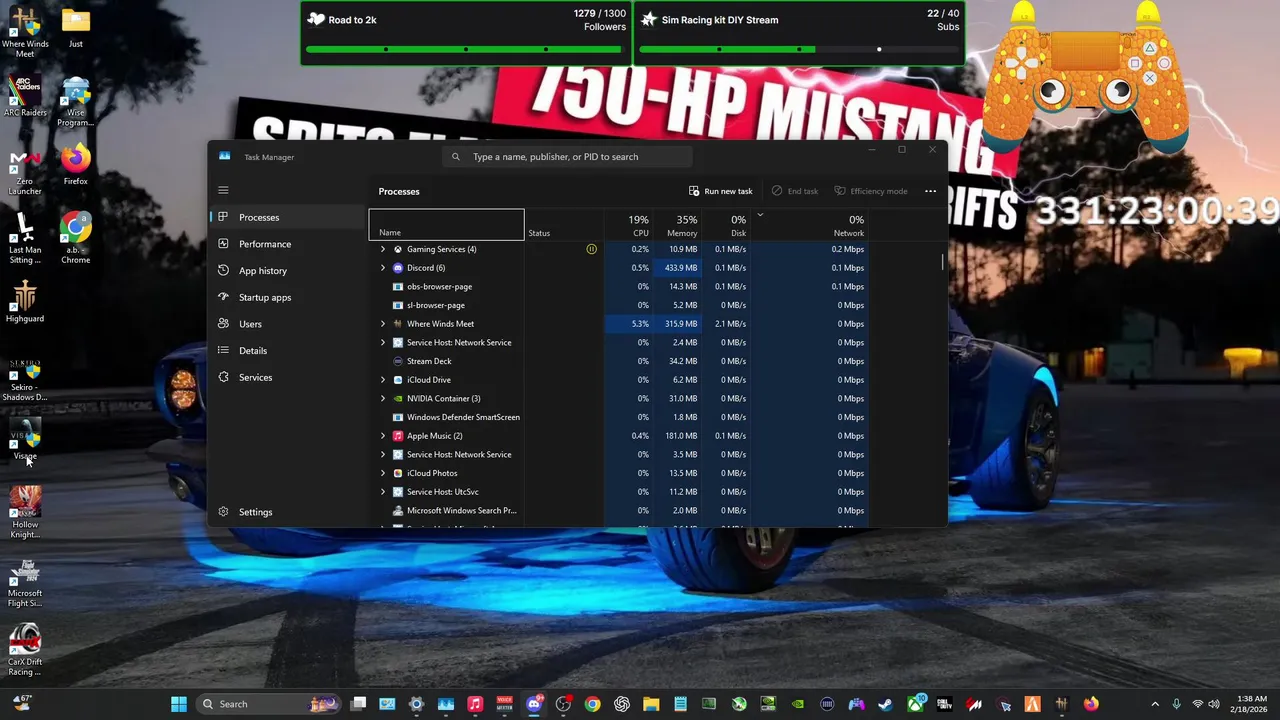Expand the iCloud Photos process

pyautogui.click(x=383, y=473)
